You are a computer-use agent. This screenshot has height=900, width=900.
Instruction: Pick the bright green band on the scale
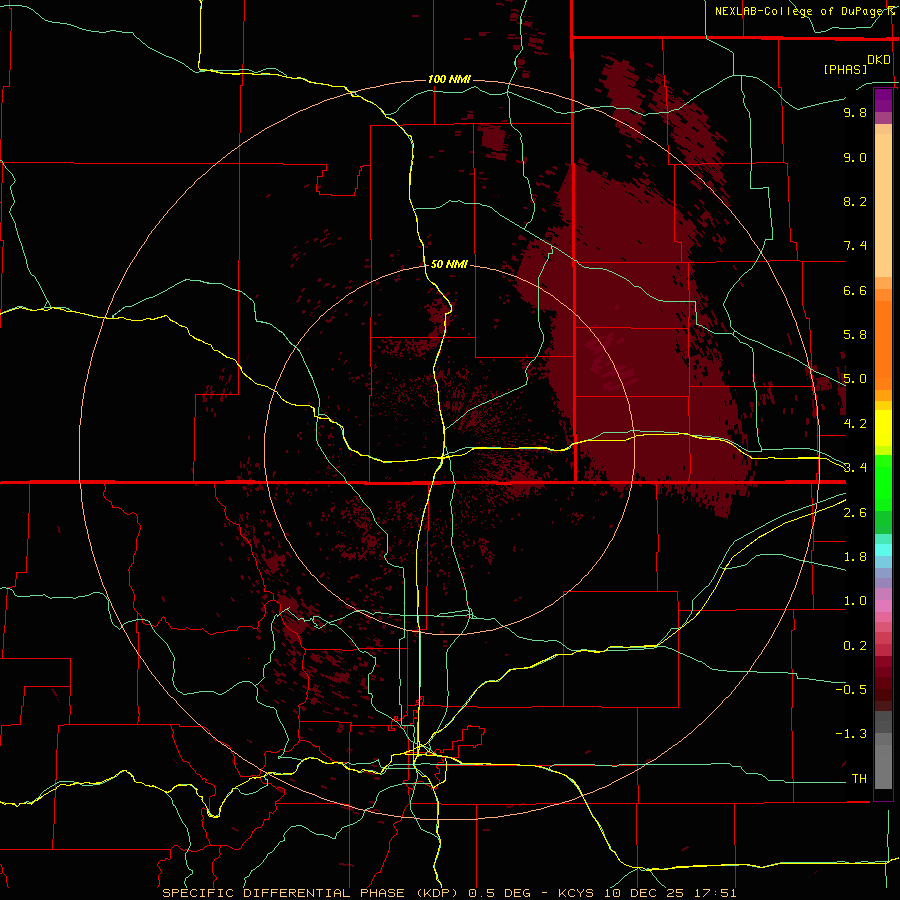pyautogui.click(x=883, y=482)
